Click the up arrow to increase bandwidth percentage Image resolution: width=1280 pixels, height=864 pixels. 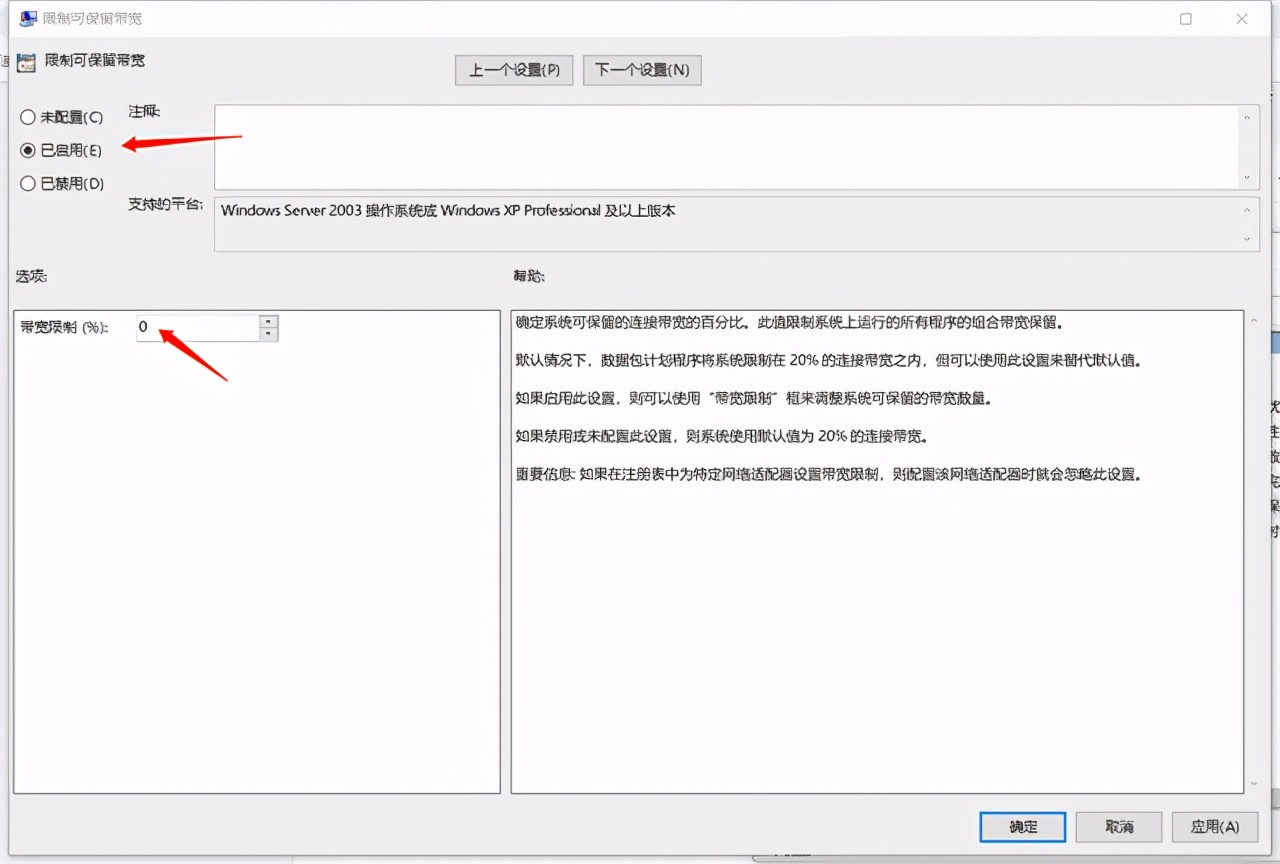coord(268,321)
